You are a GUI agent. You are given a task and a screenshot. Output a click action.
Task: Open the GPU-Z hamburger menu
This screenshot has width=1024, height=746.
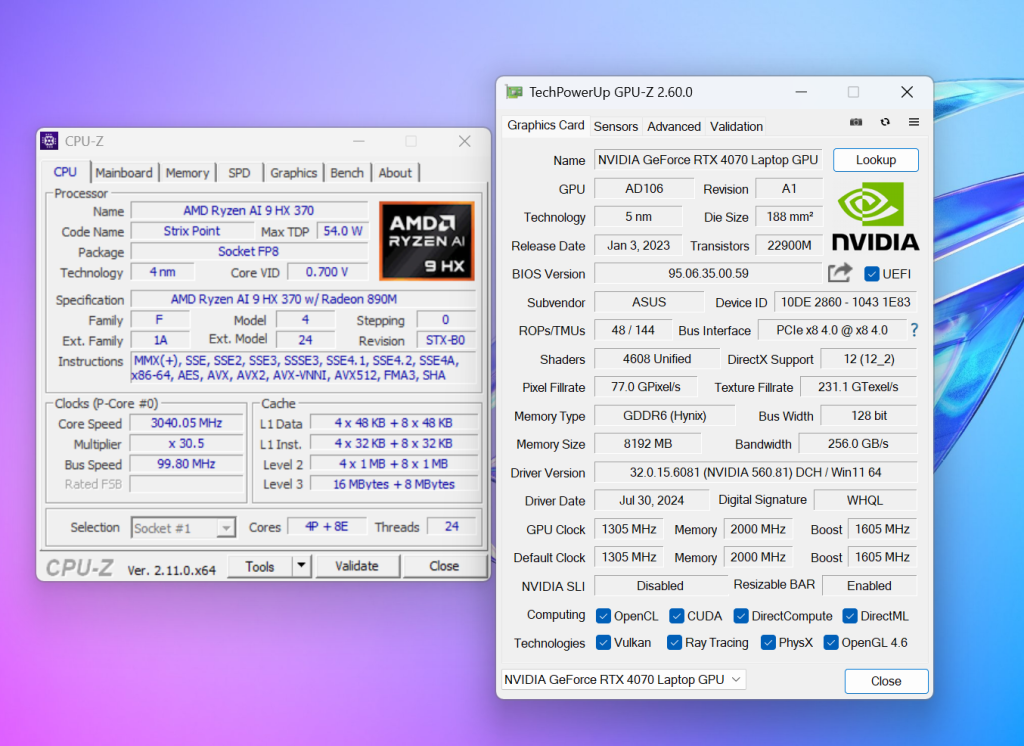[914, 122]
